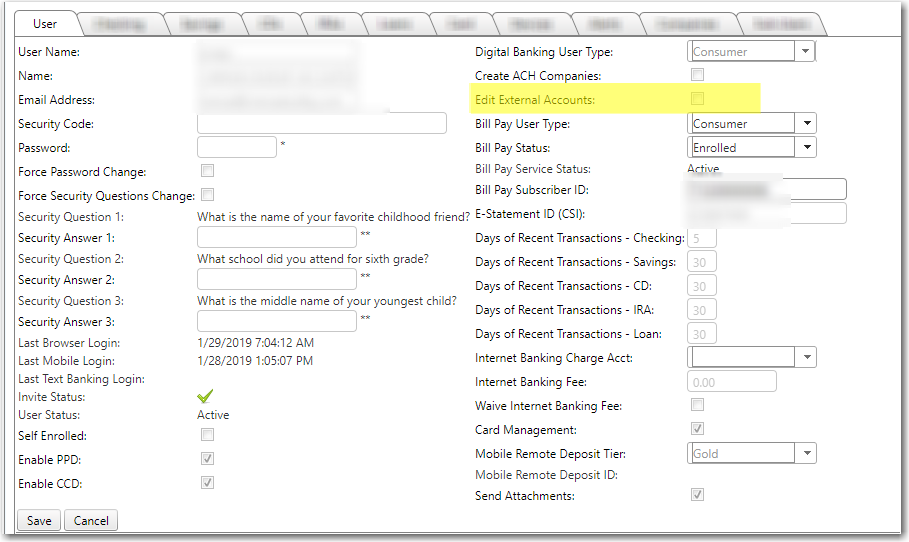Enable Waive Internet Banking Fee
This screenshot has width=909, height=542.
[698, 405]
